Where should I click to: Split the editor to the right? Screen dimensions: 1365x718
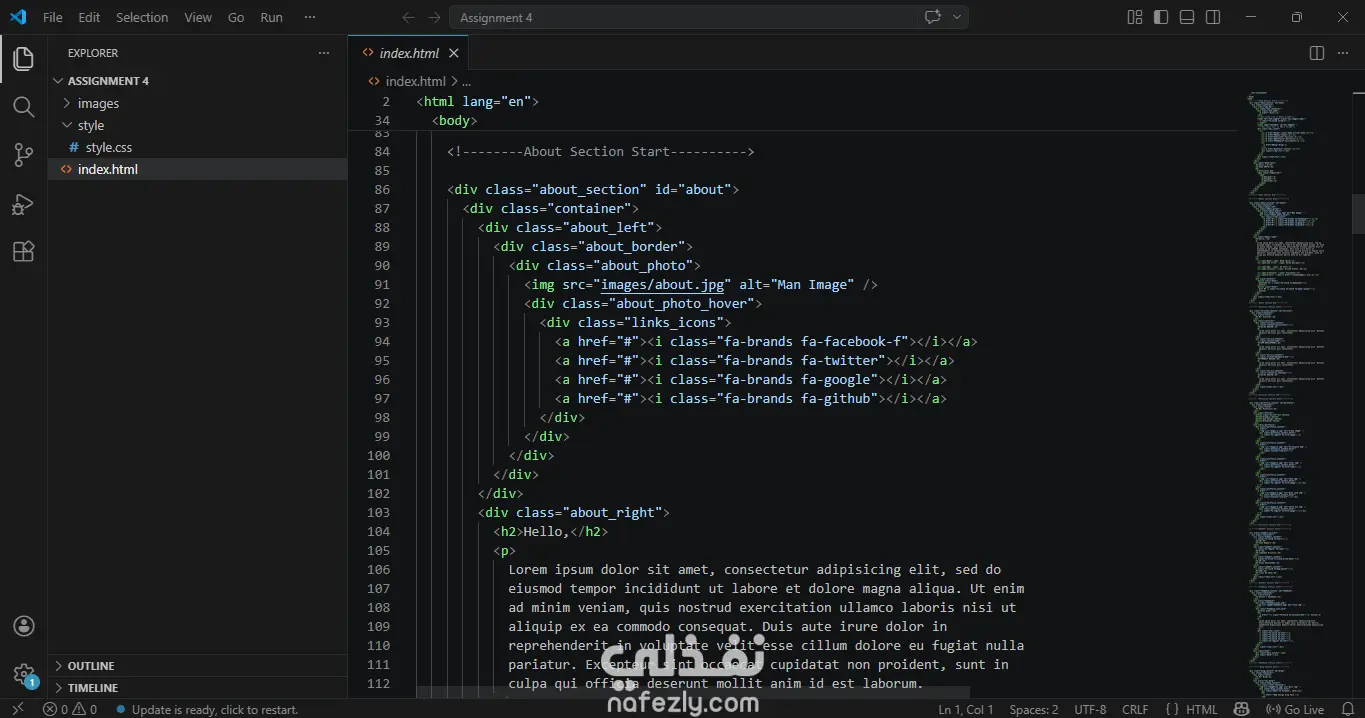[1317, 53]
